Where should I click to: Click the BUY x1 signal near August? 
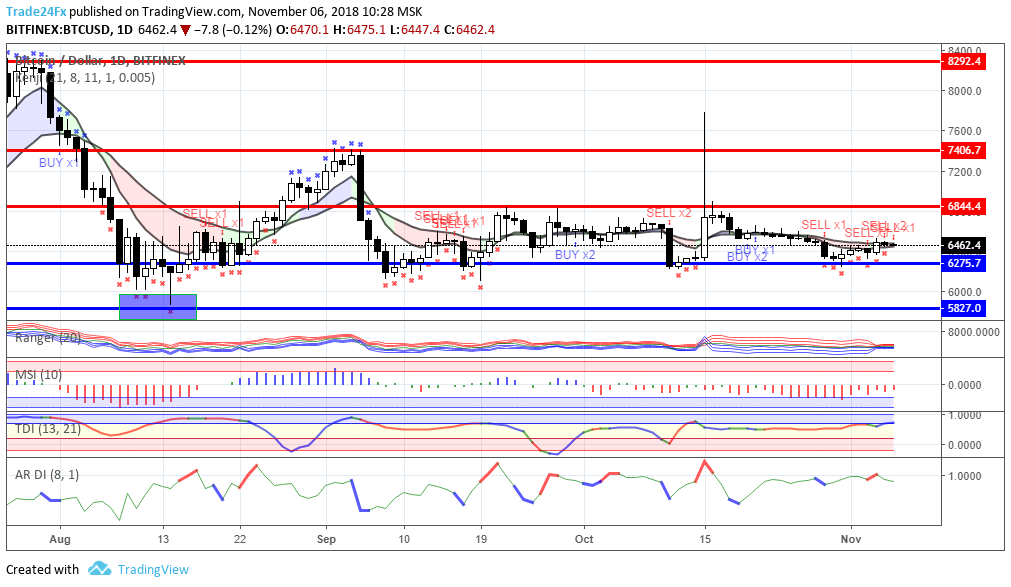coord(59,163)
